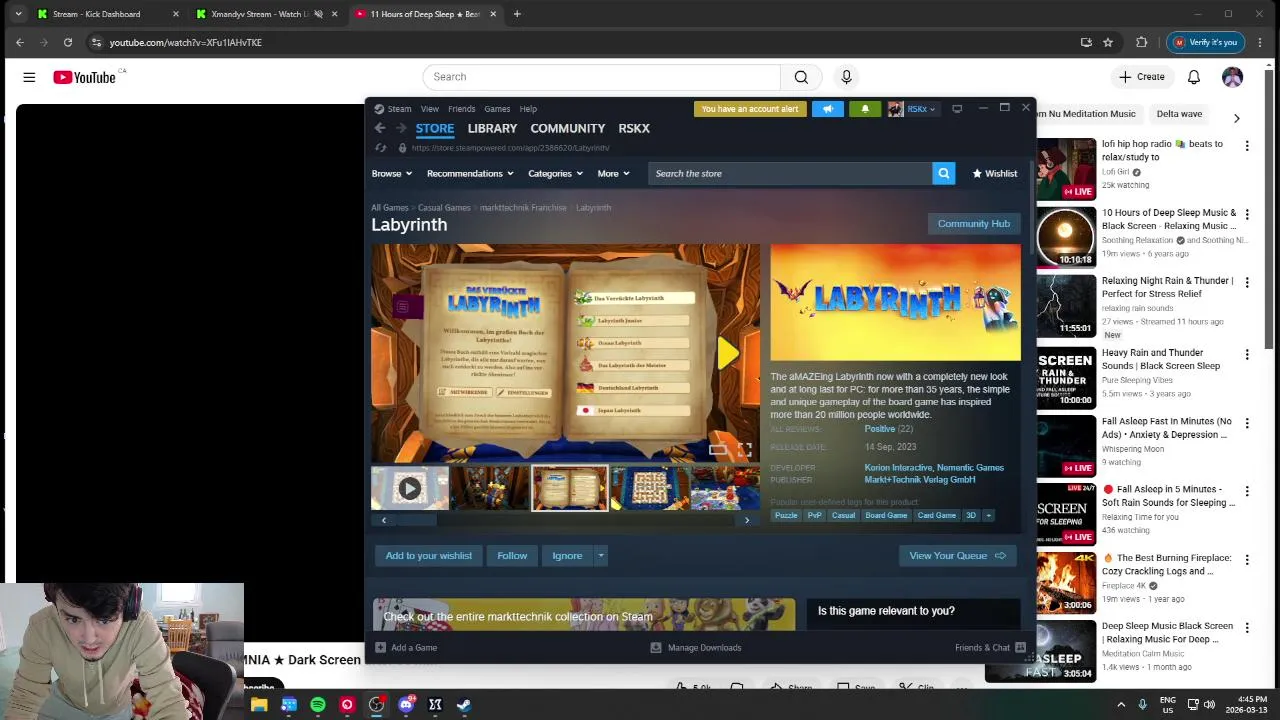
Task: Expand the Recommendations dropdown
Action: [x=470, y=173]
